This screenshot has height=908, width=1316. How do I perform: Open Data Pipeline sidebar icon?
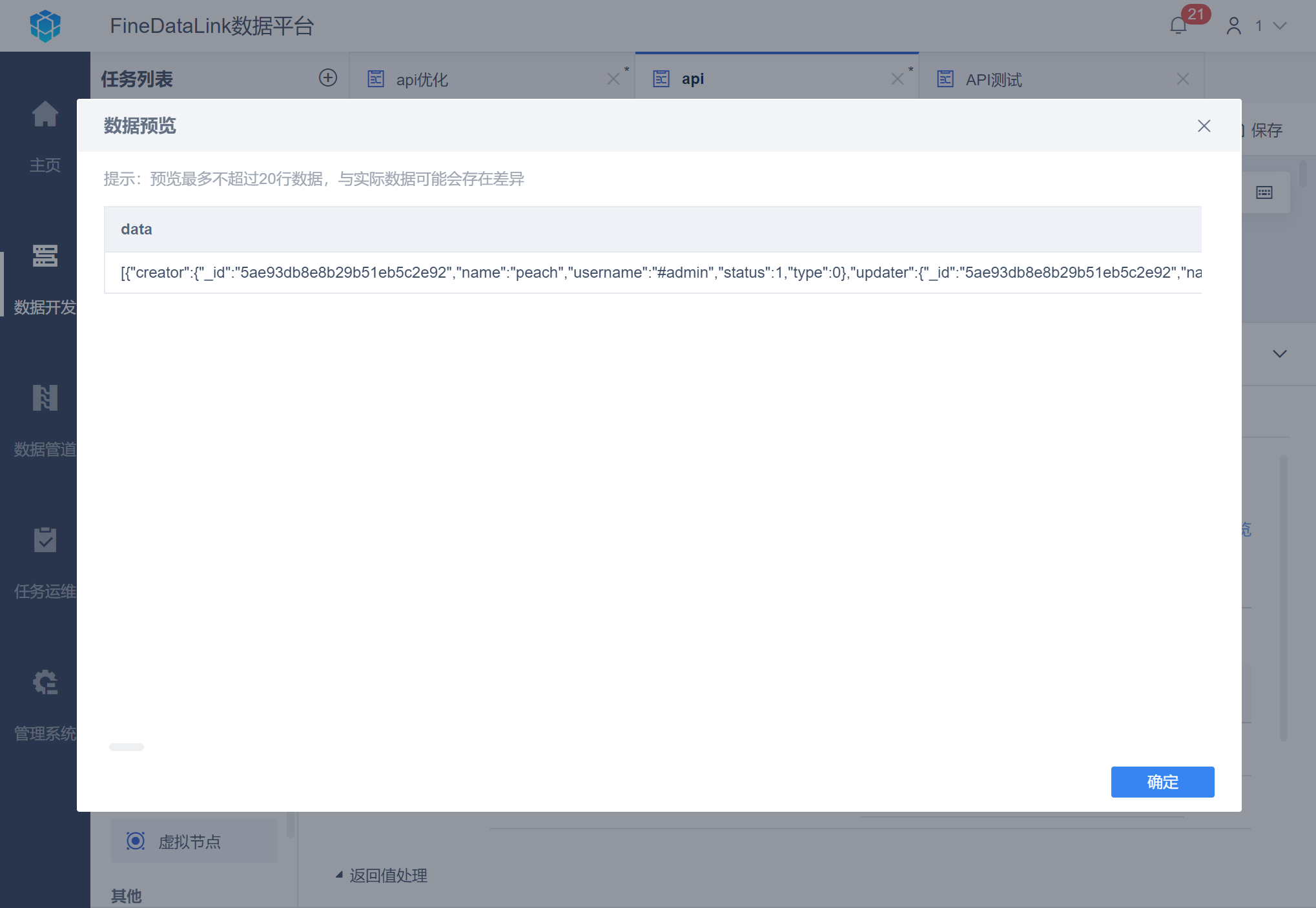(x=45, y=398)
